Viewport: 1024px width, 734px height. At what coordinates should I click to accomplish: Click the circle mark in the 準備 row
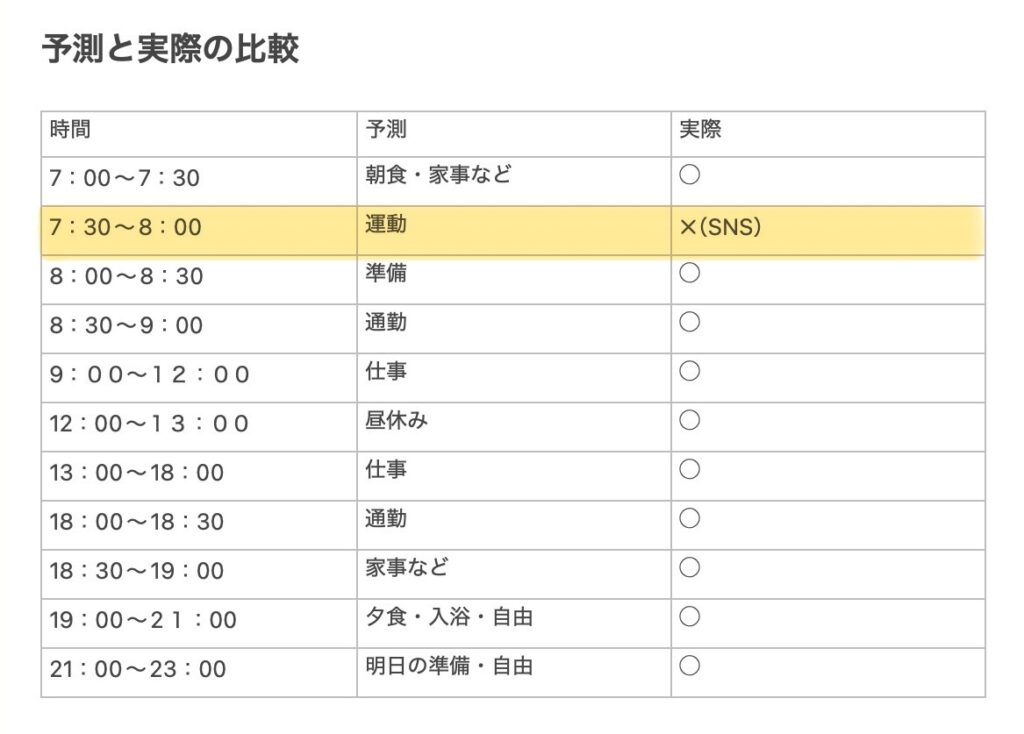(x=689, y=273)
